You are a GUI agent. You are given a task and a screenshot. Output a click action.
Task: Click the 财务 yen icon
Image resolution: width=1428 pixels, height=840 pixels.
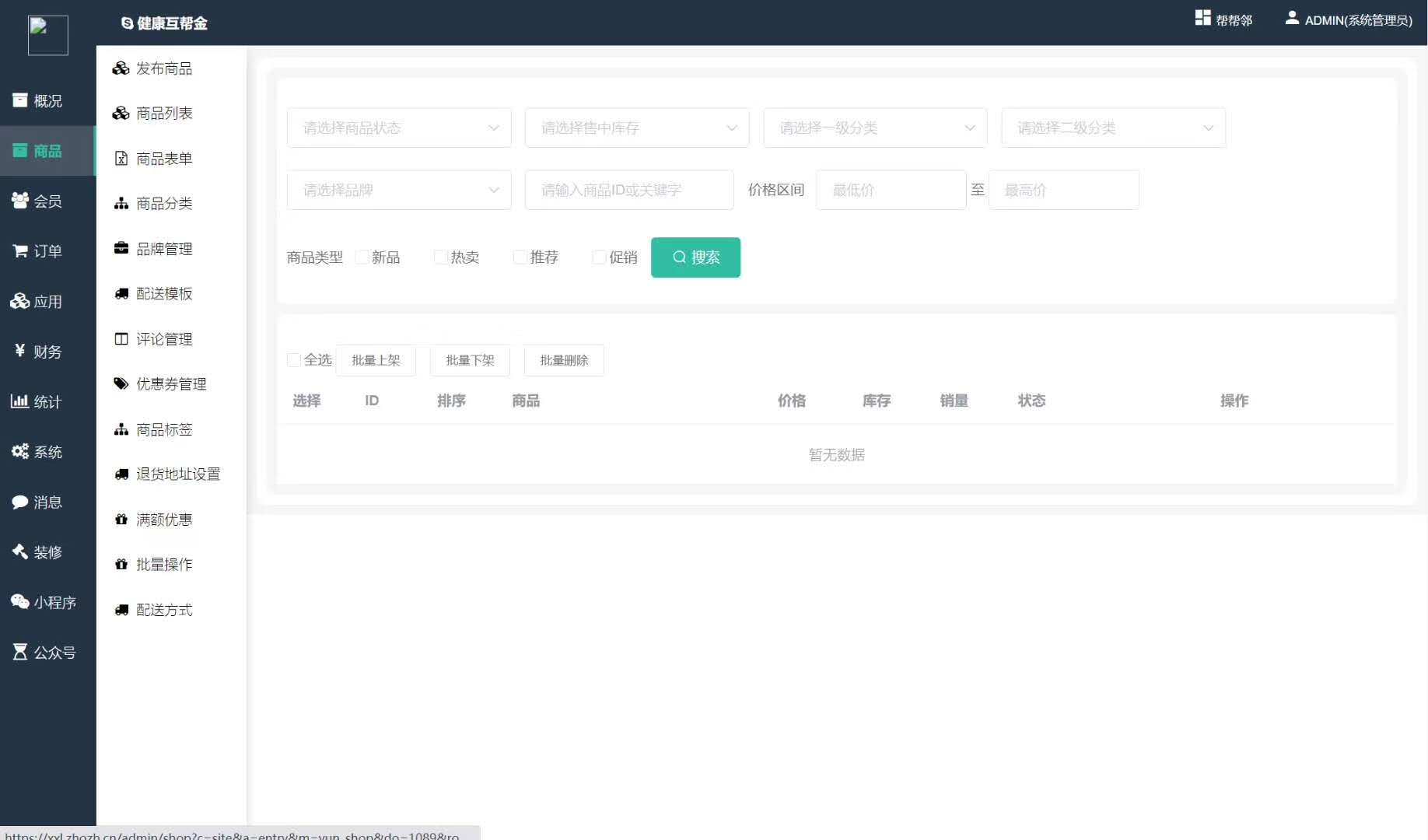pos(20,351)
